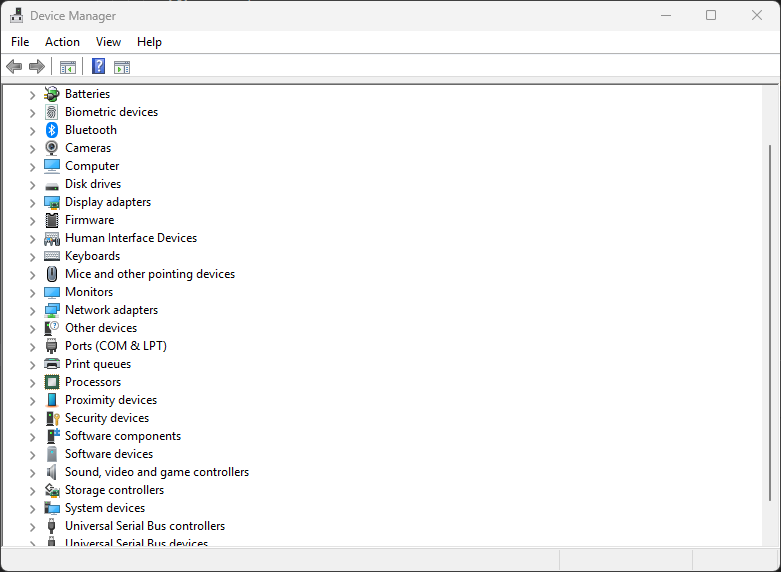Screen dimensions: 781x572
Task: Click the Sound, video and game controllers icon
Action: tap(52, 472)
